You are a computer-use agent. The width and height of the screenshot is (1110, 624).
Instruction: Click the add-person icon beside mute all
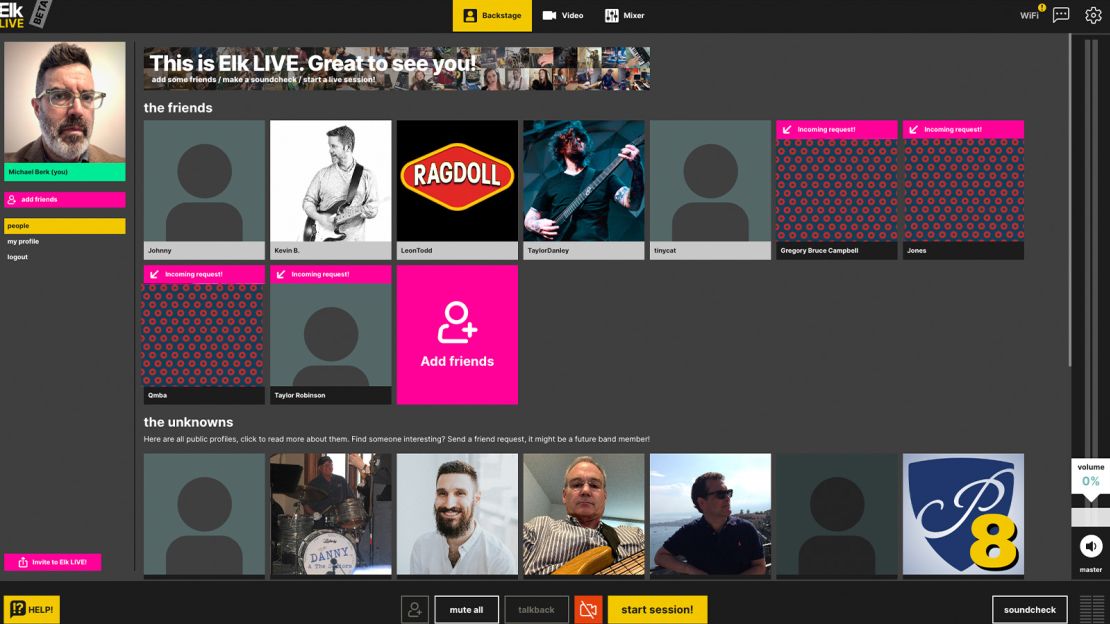[415, 609]
